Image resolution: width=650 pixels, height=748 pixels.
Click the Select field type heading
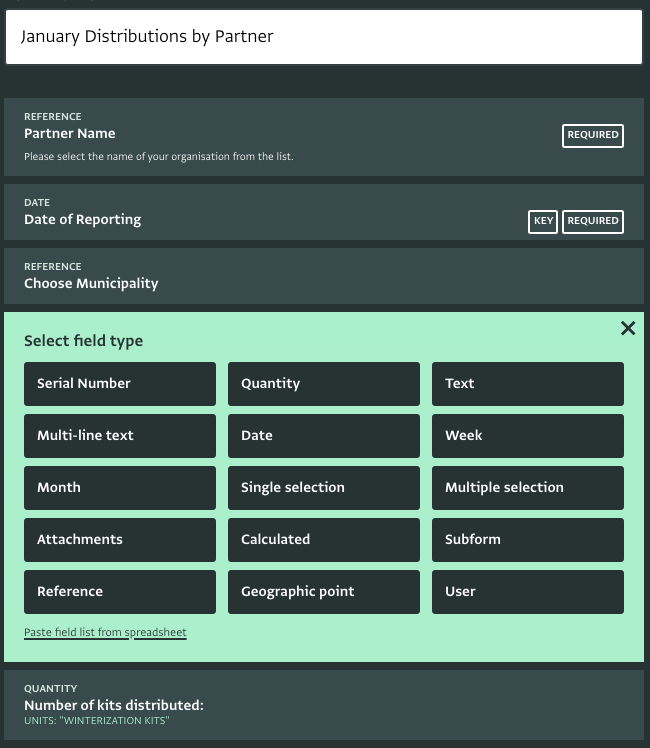click(x=83, y=341)
